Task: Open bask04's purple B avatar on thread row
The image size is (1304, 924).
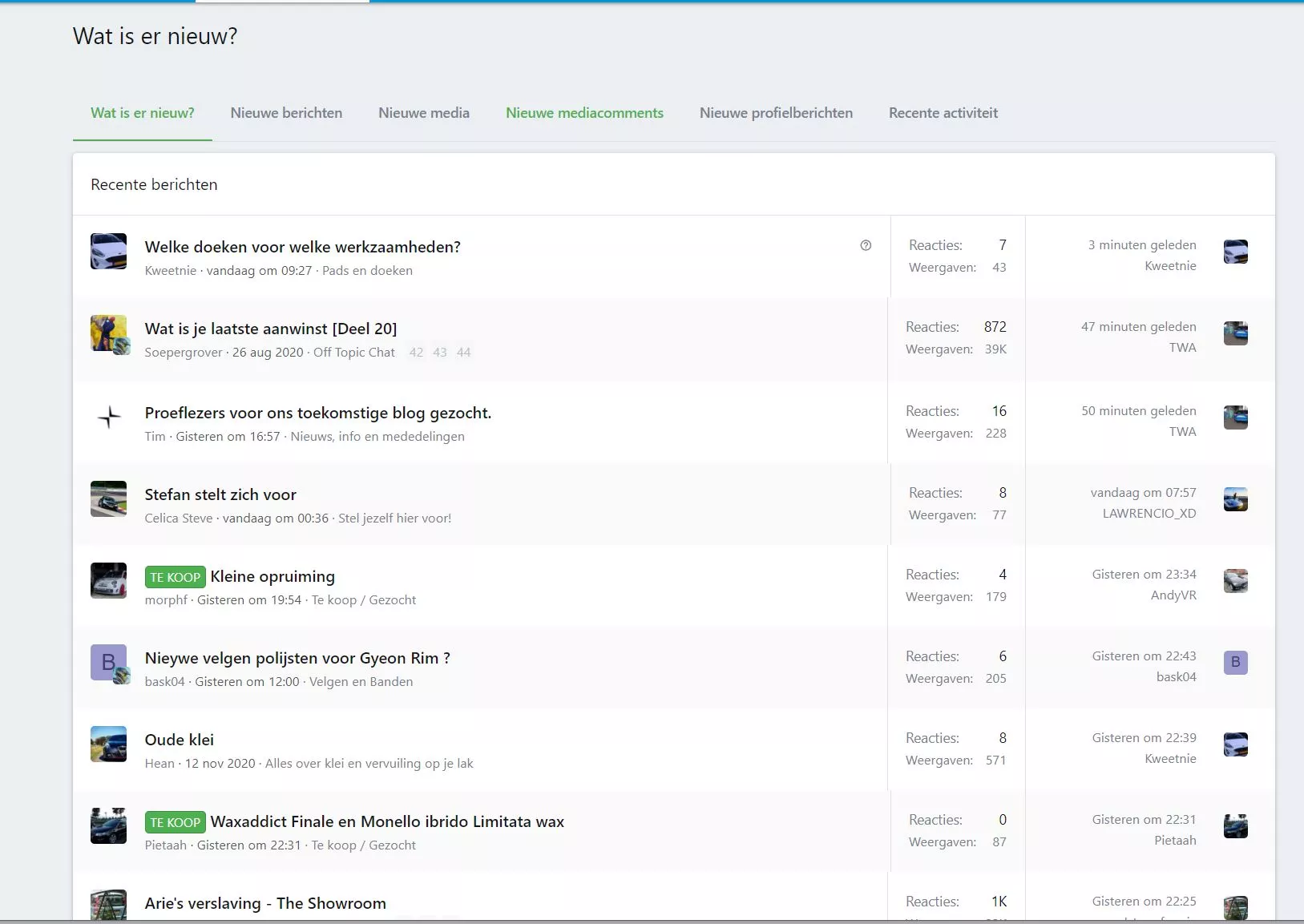Action: [109, 662]
